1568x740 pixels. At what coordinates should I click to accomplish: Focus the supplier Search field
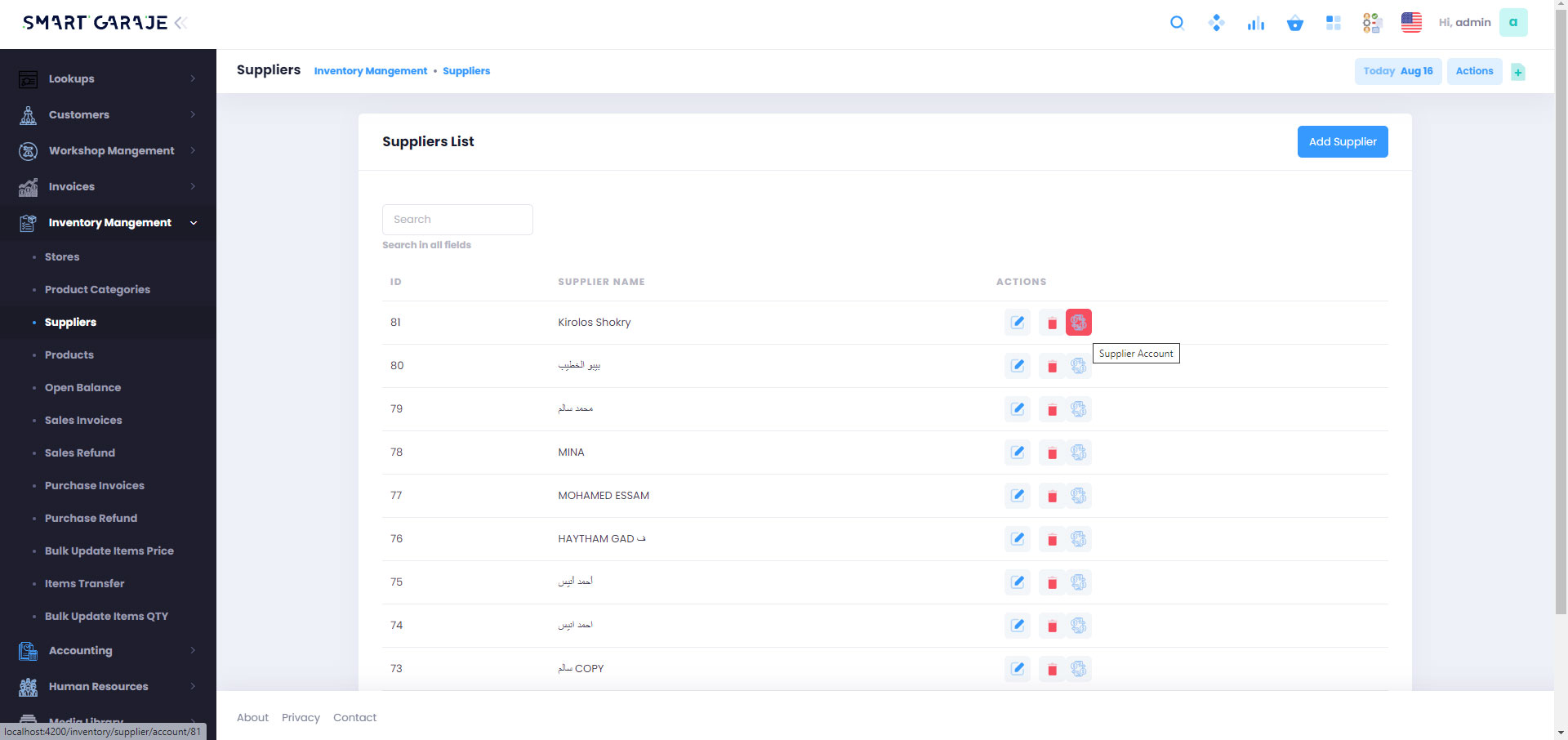tap(457, 220)
